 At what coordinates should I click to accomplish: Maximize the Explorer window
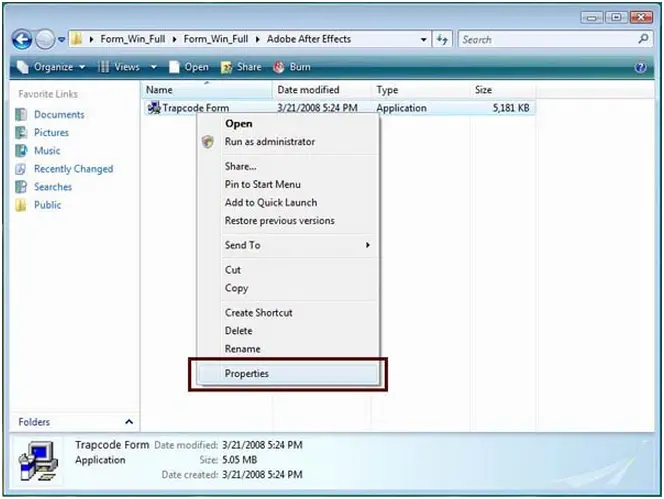click(617, 17)
